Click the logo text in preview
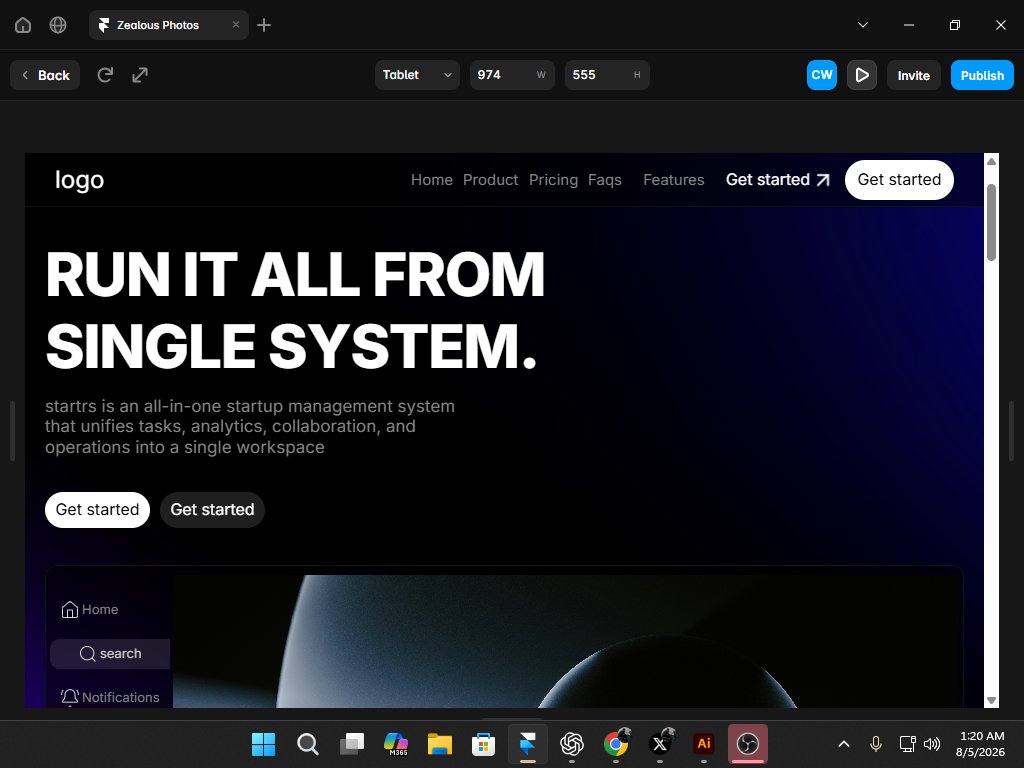1024x768 pixels. coord(79,180)
